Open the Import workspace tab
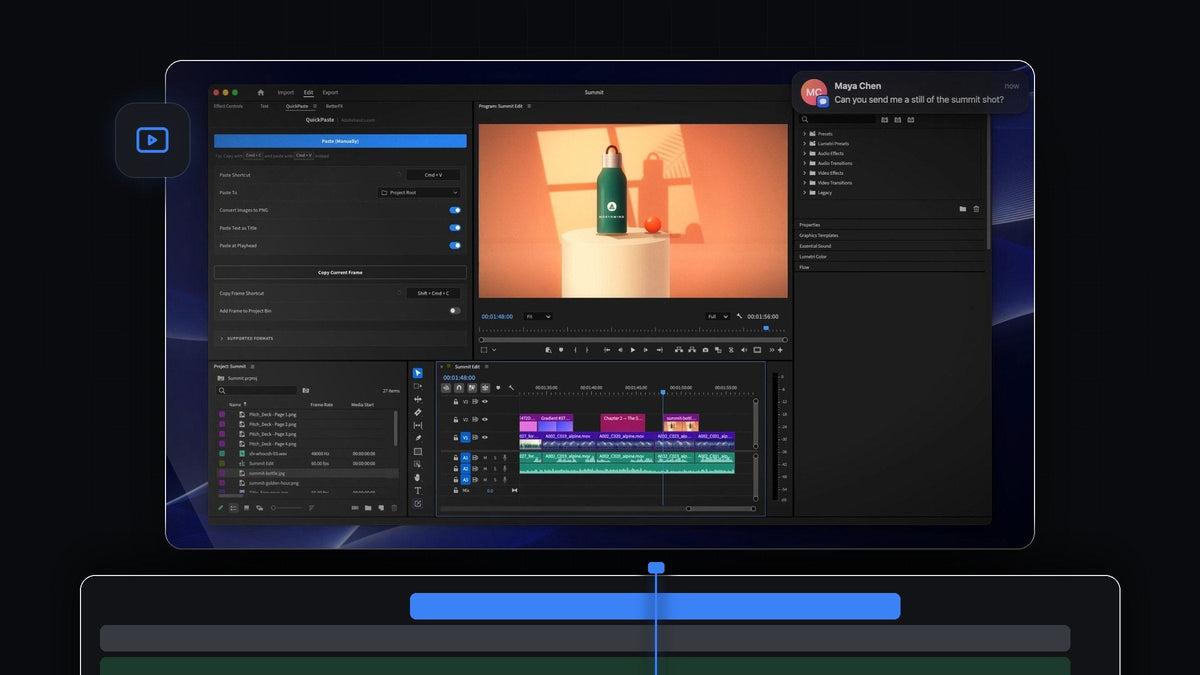 (x=286, y=92)
